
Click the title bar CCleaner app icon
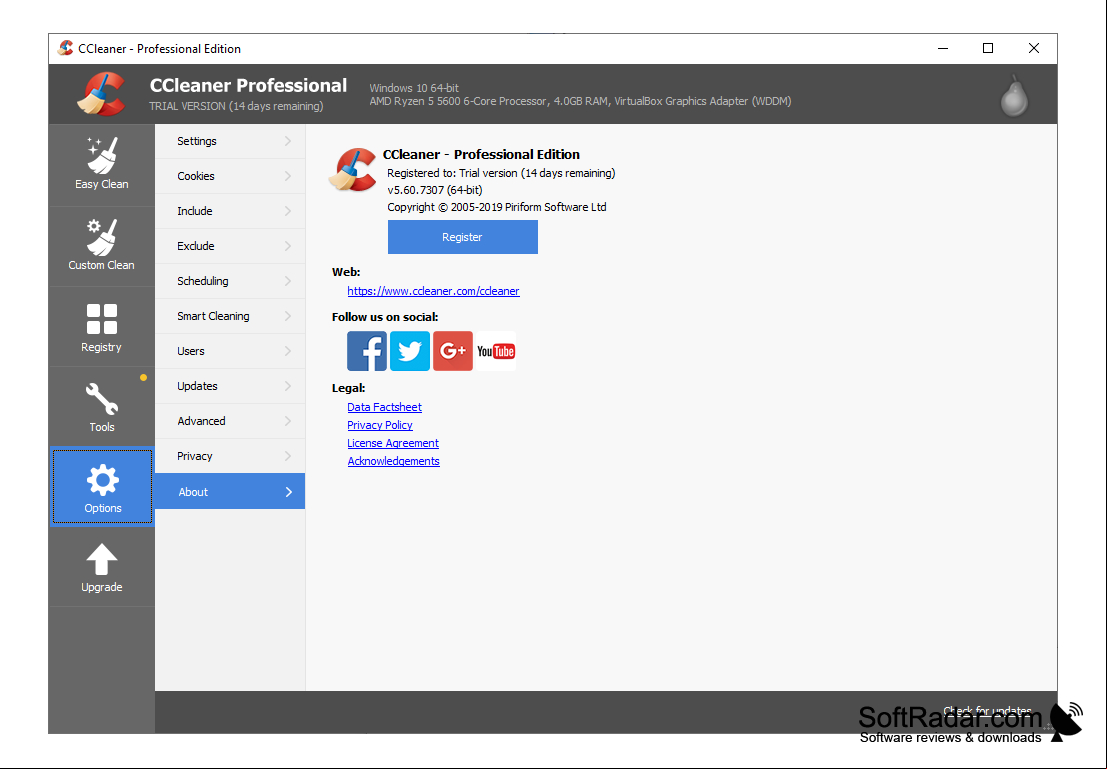point(66,48)
